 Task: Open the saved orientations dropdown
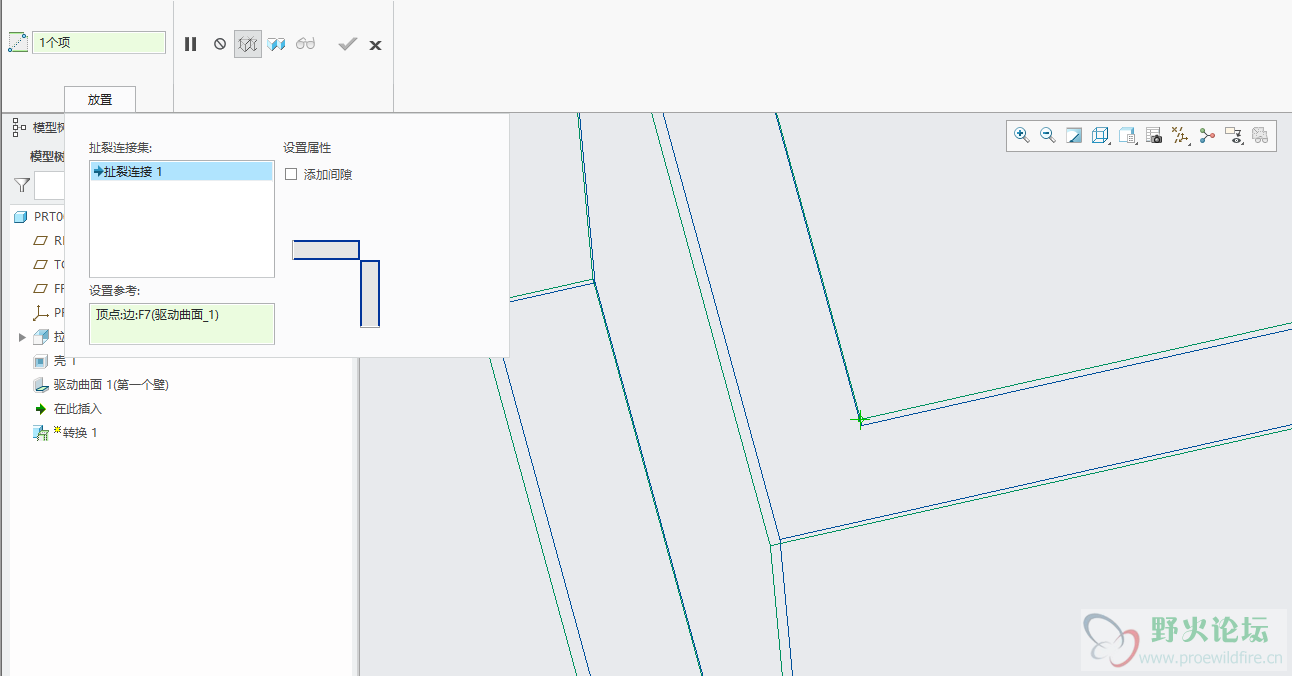pos(1128,135)
